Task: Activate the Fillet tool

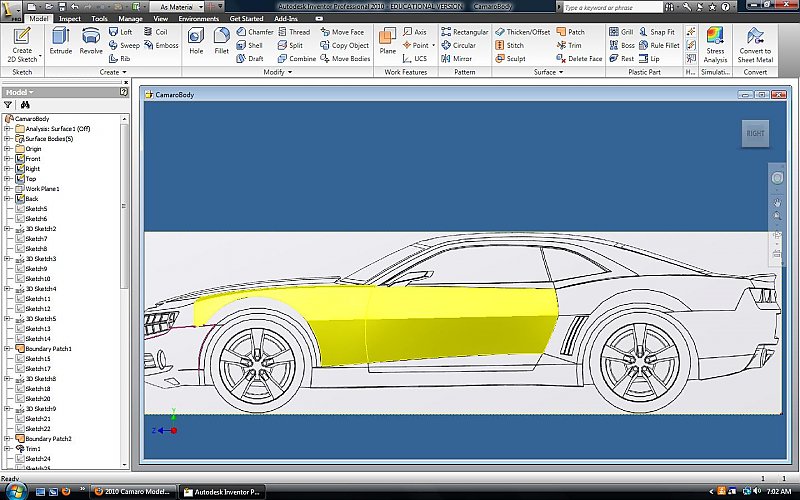Action: pos(221,41)
